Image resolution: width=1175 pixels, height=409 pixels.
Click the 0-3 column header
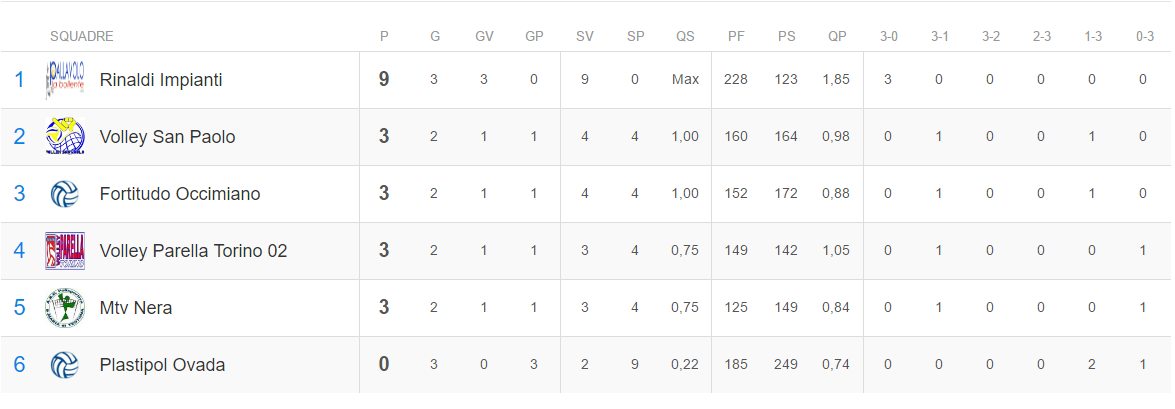click(x=1144, y=36)
